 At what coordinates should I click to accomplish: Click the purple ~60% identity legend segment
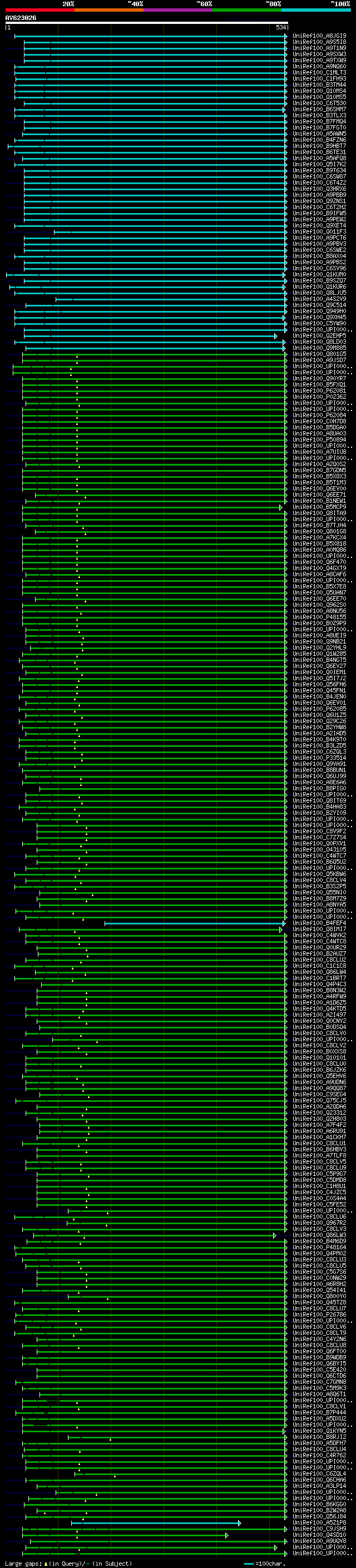click(x=179, y=10)
